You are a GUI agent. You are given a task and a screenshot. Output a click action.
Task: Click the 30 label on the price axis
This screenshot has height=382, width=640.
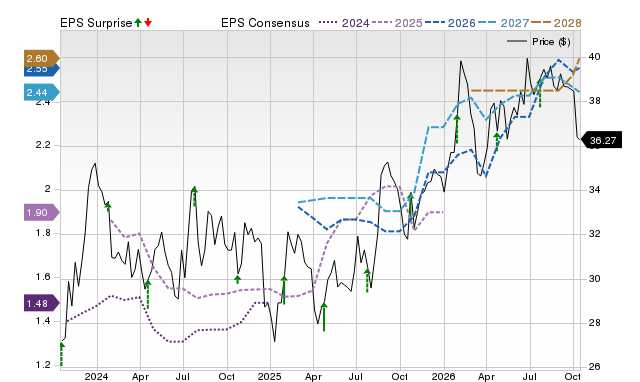click(x=594, y=279)
